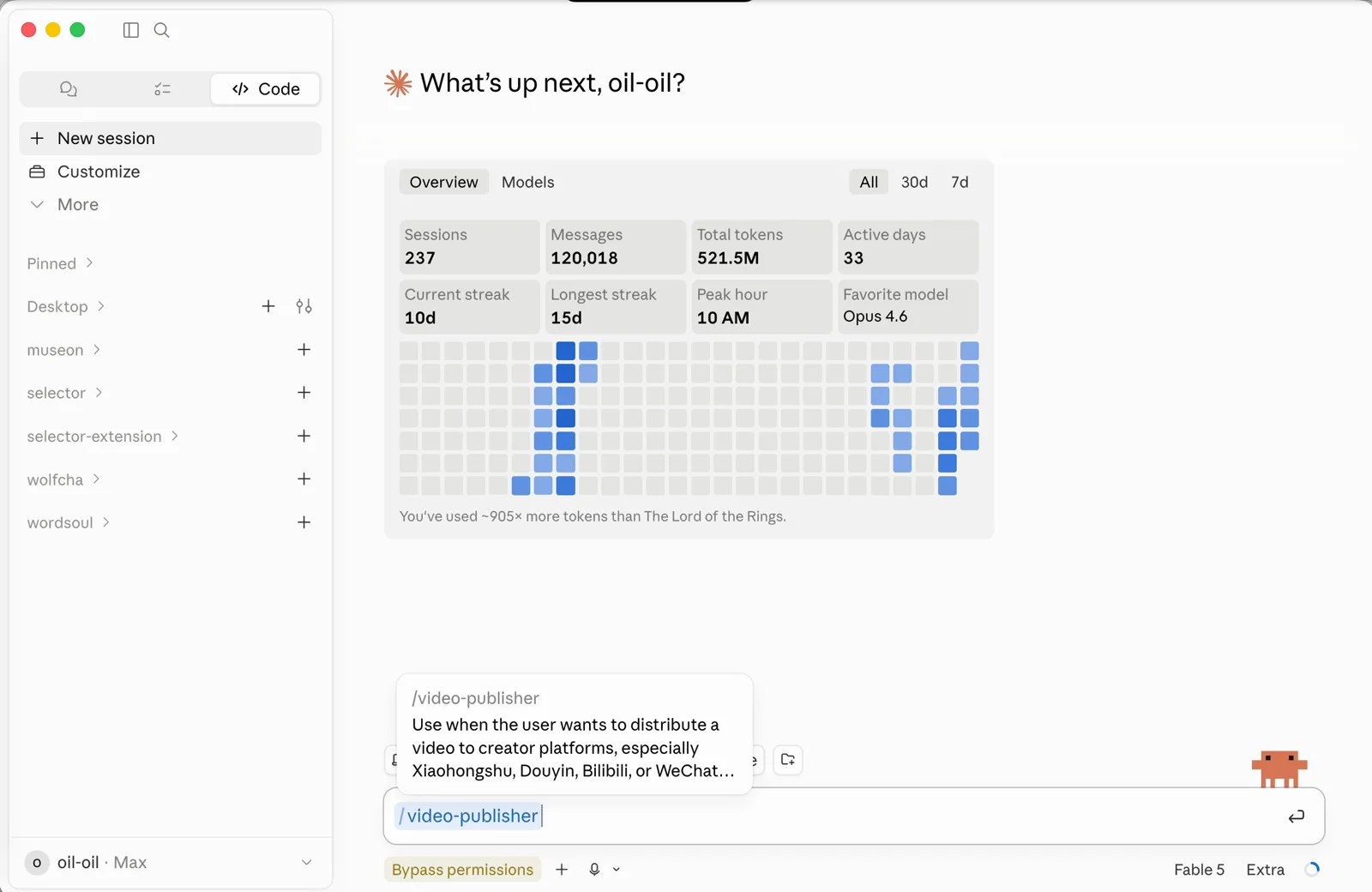Start a New session

tap(170, 138)
